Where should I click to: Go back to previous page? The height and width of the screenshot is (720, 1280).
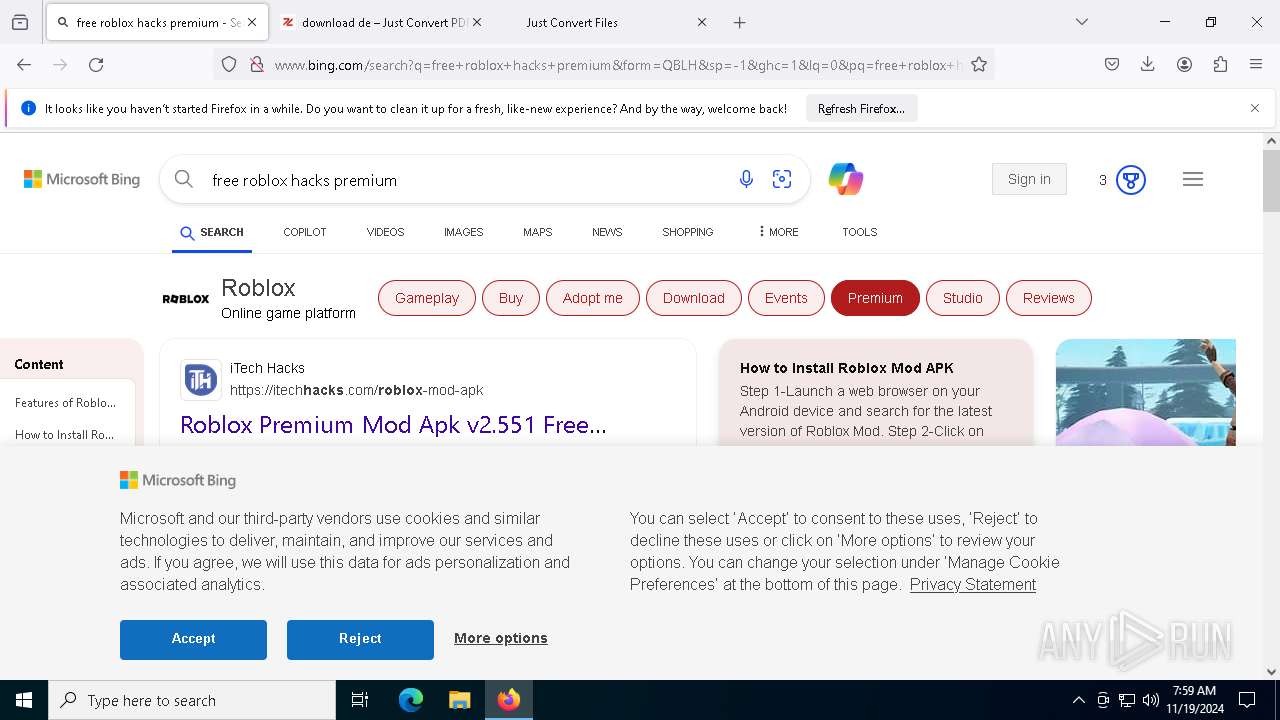[24, 65]
